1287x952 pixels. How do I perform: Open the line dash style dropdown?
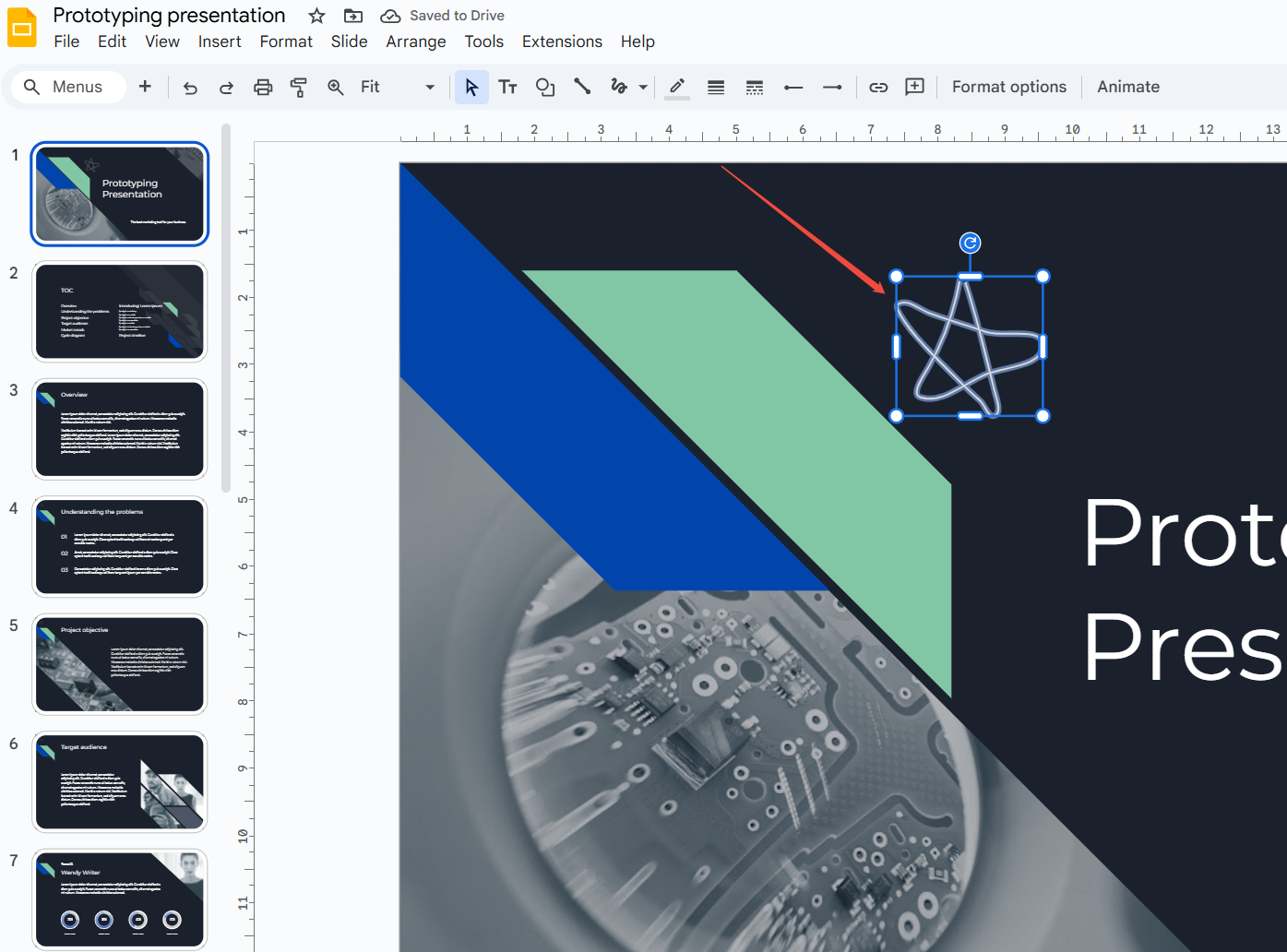754,86
